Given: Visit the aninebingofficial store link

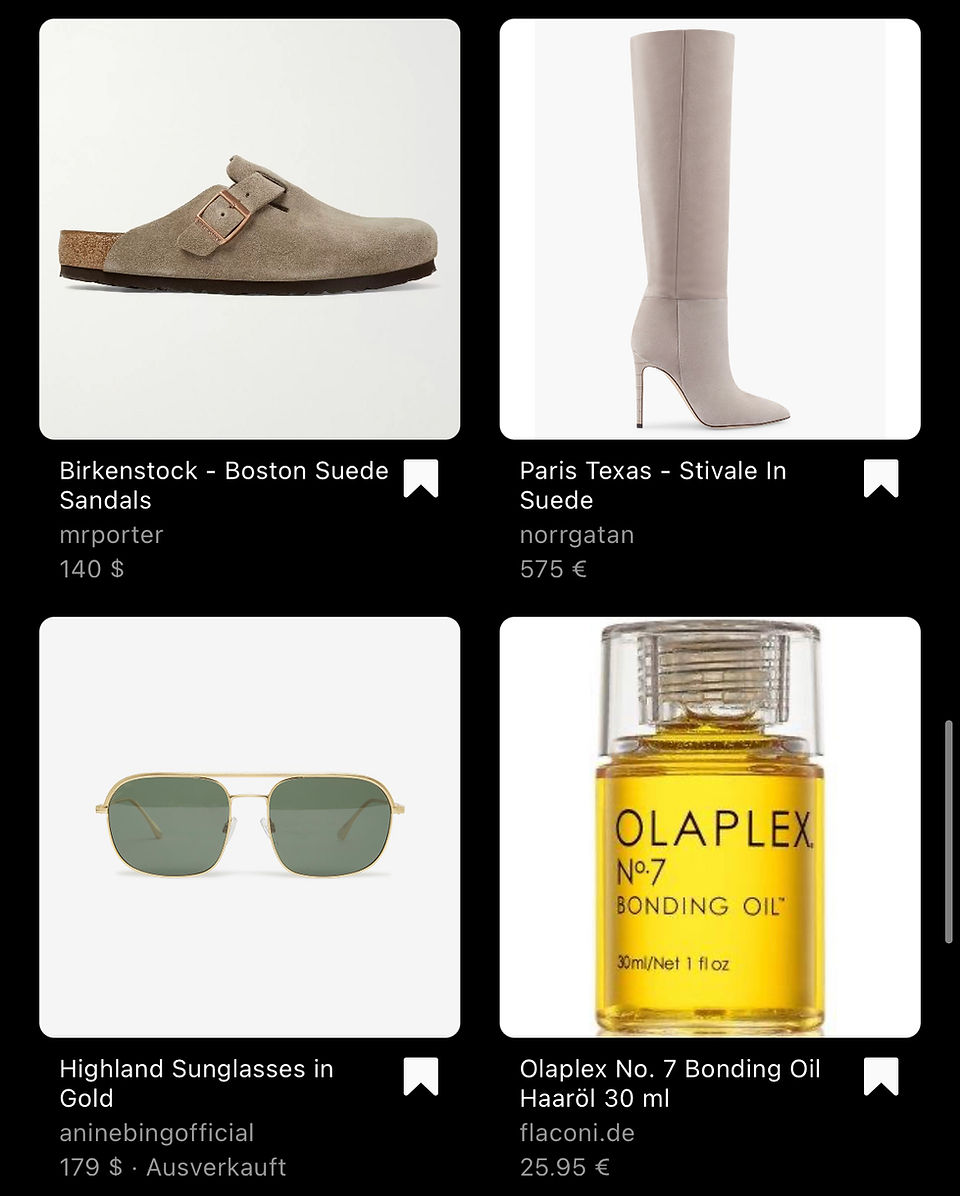Looking at the screenshot, I should [156, 1133].
